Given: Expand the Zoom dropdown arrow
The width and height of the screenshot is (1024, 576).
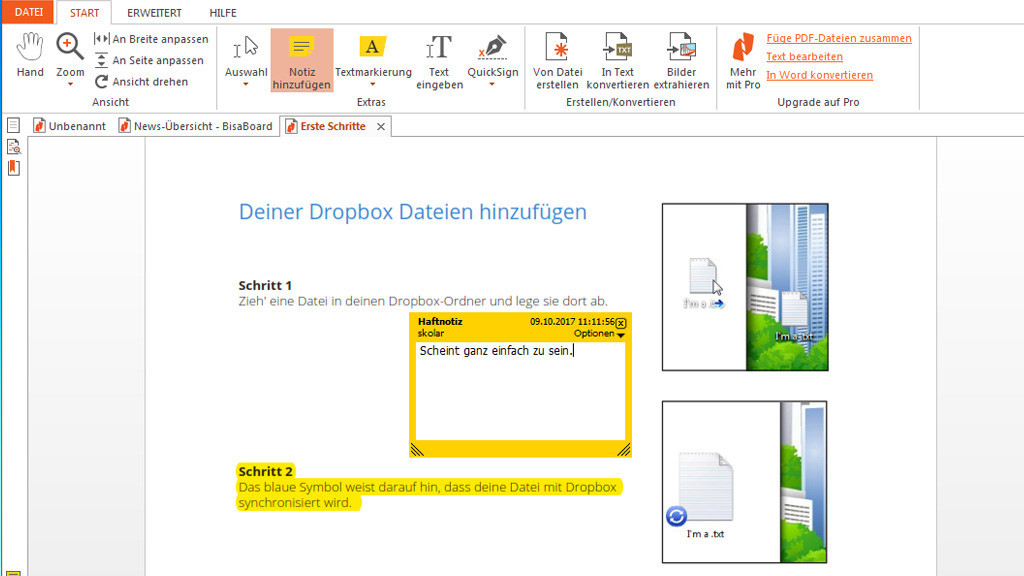Looking at the screenshot, I should coord(70,85).
